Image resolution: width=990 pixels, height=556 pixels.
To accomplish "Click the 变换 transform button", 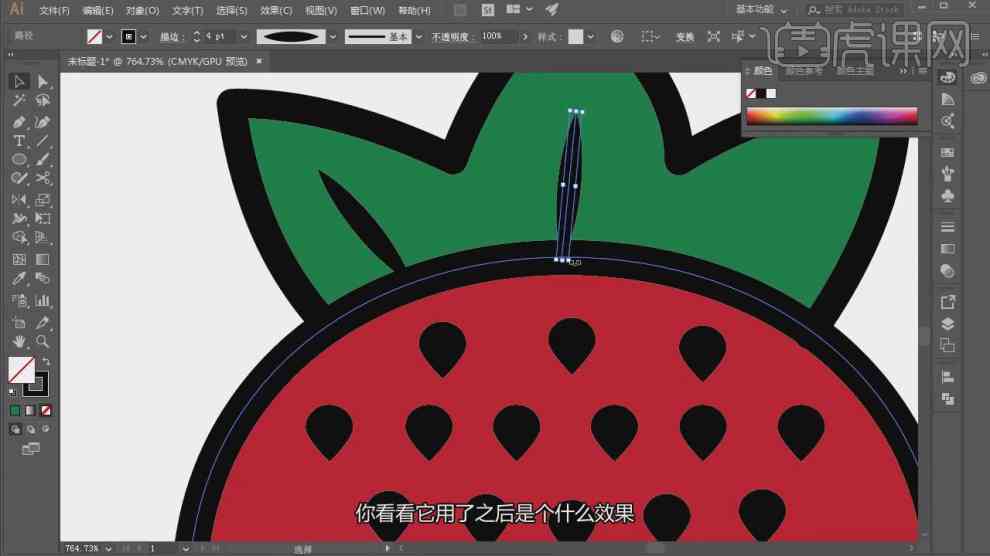I will click(x=685, y=37).
